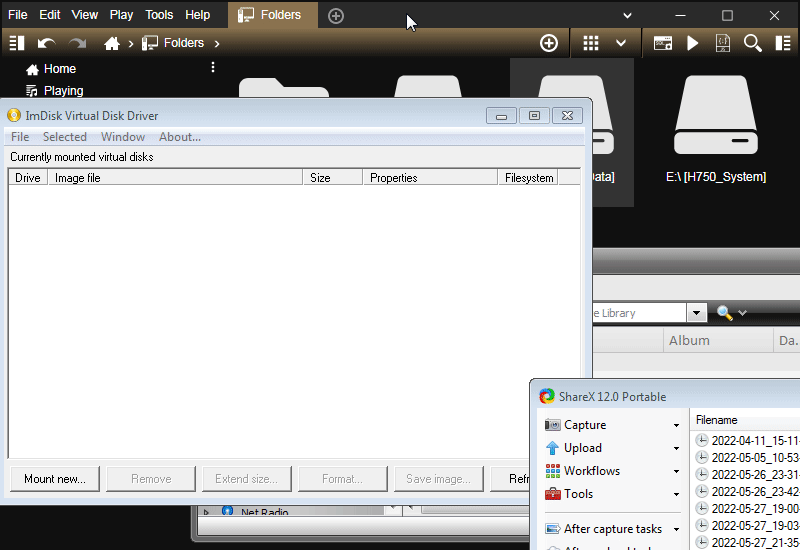Open the blue magnifier search in library window

point(725,313)
